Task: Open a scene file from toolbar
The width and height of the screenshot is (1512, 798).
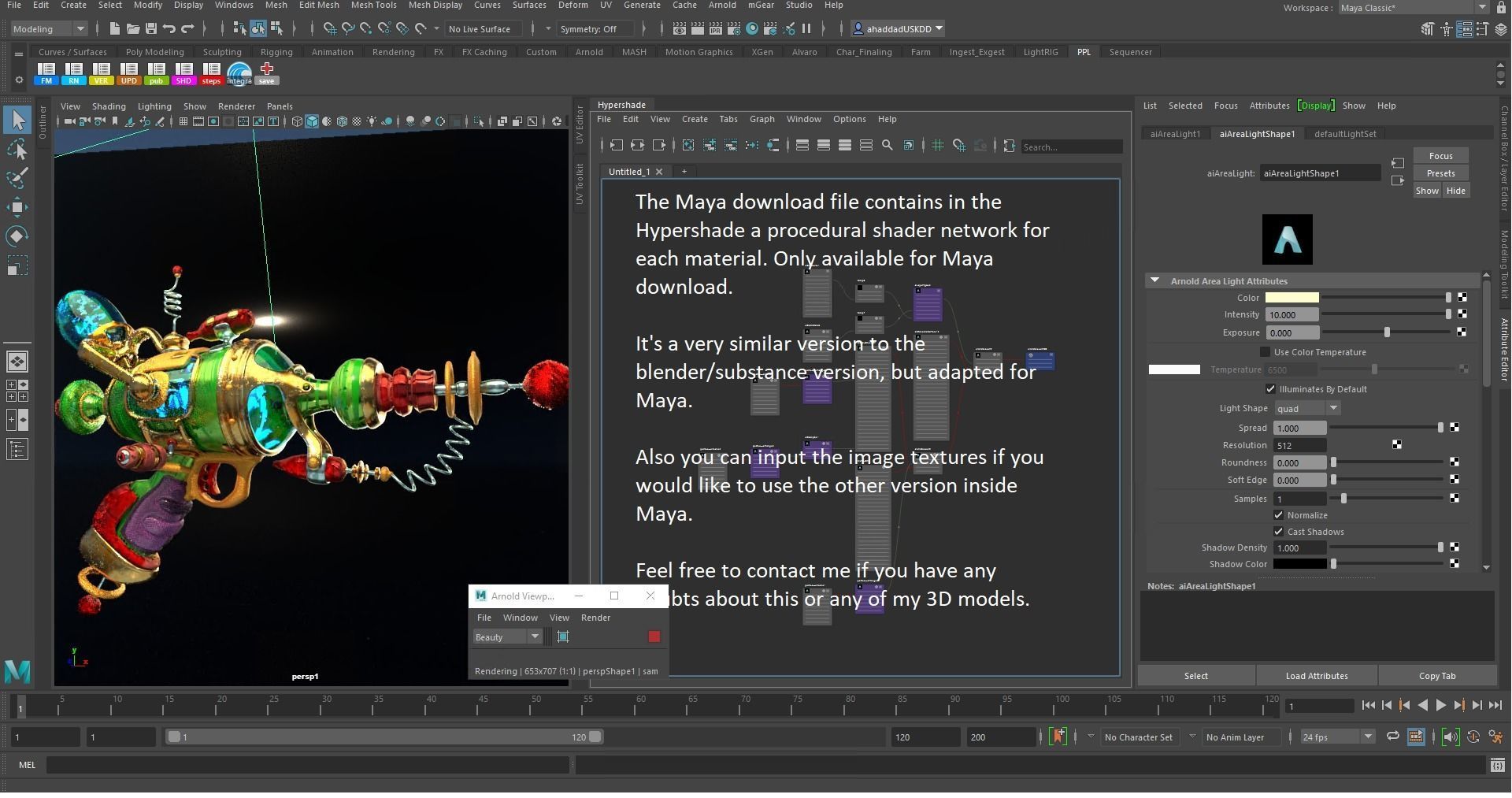Action: click(x=133, y=29)
